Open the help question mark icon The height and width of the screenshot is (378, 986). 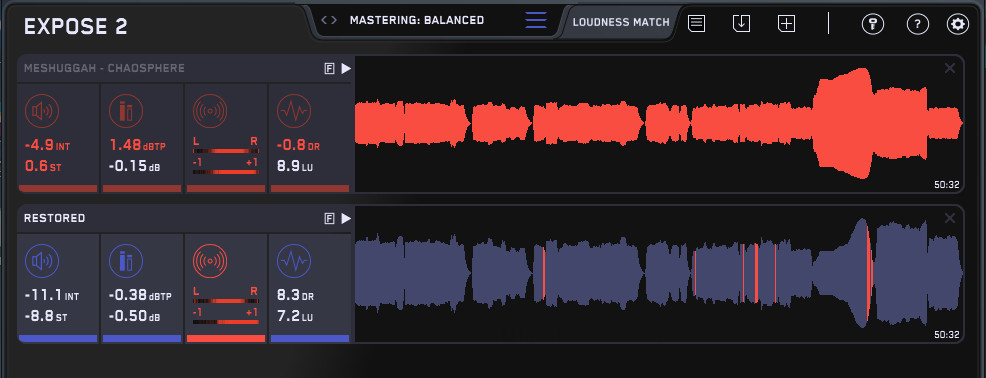click(917, 24)
